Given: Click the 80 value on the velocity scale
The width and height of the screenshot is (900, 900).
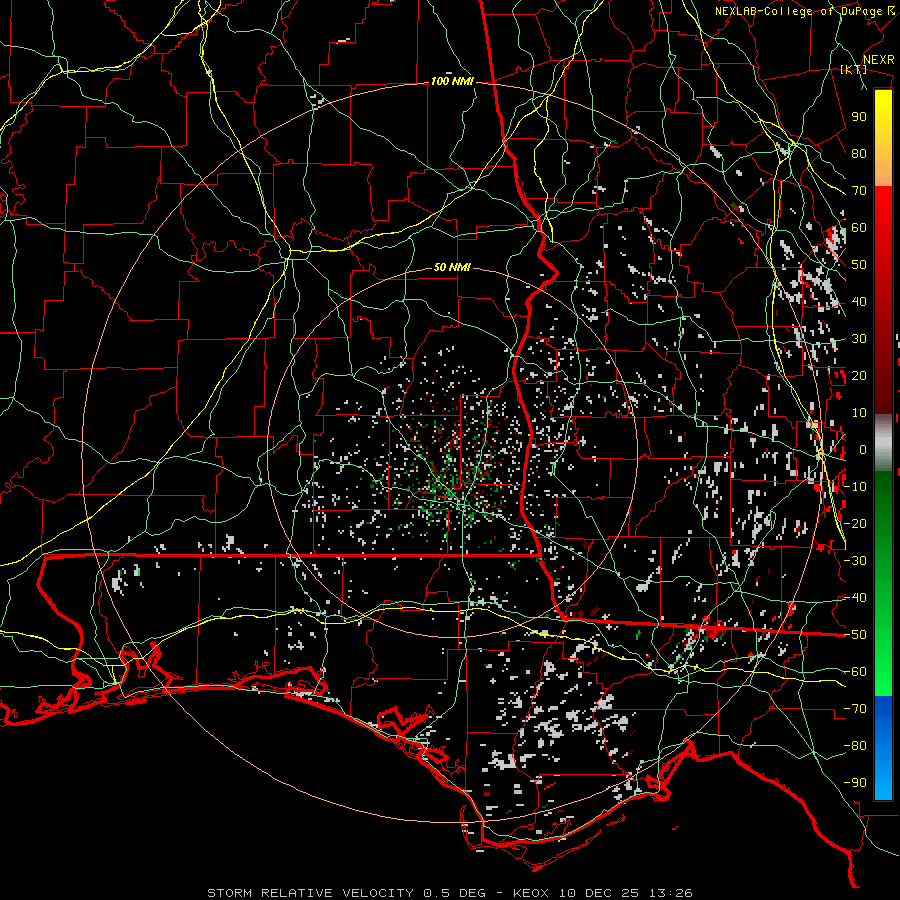Looking at the screenshot, I should pos(859,154).
